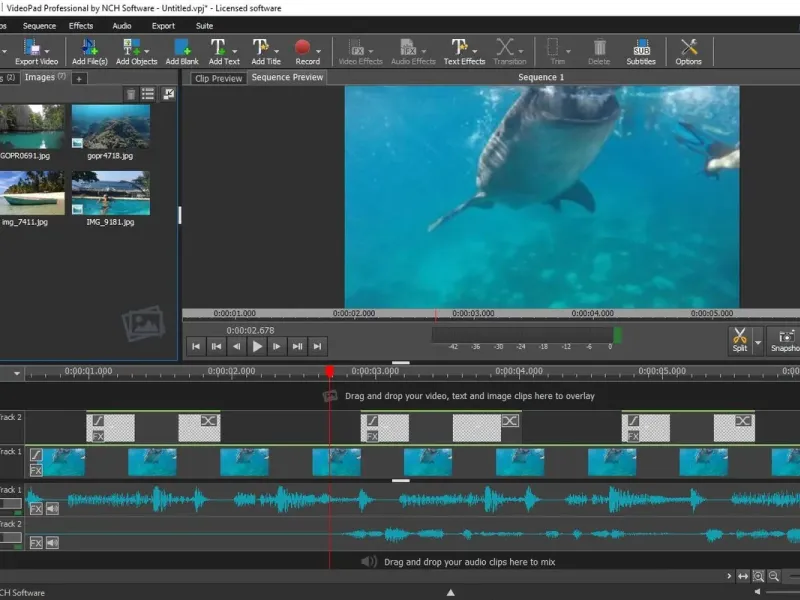Viewport: 800px width, 600px height.
Task: Click the Add Objects icon
Action: pyautogui.click(x=131, y=47)
